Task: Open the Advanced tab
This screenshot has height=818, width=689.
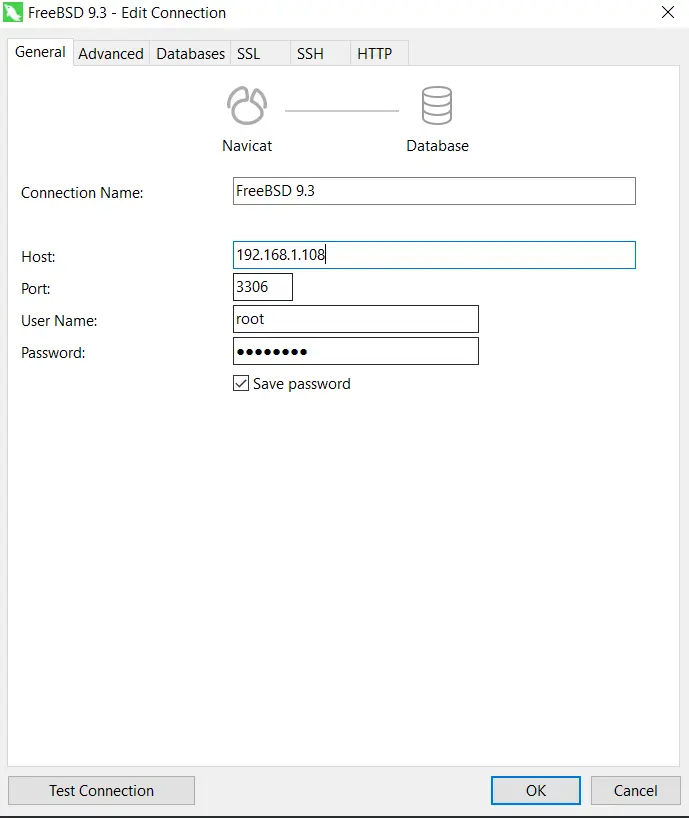Action: [111, 54]
